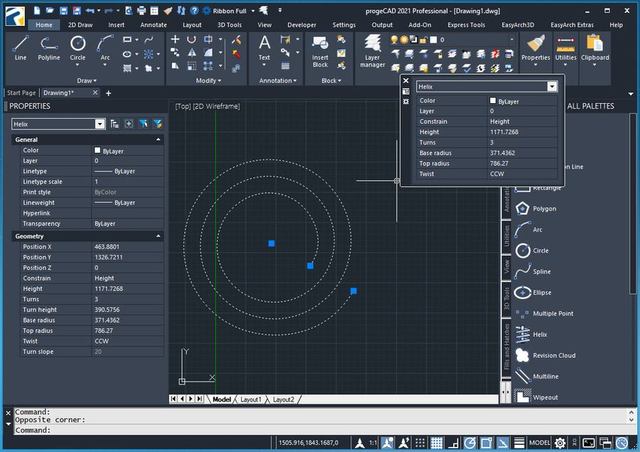The image size is (640, 452).
Task: Collapse the Geometry properties section
Action: click(158, 236)
